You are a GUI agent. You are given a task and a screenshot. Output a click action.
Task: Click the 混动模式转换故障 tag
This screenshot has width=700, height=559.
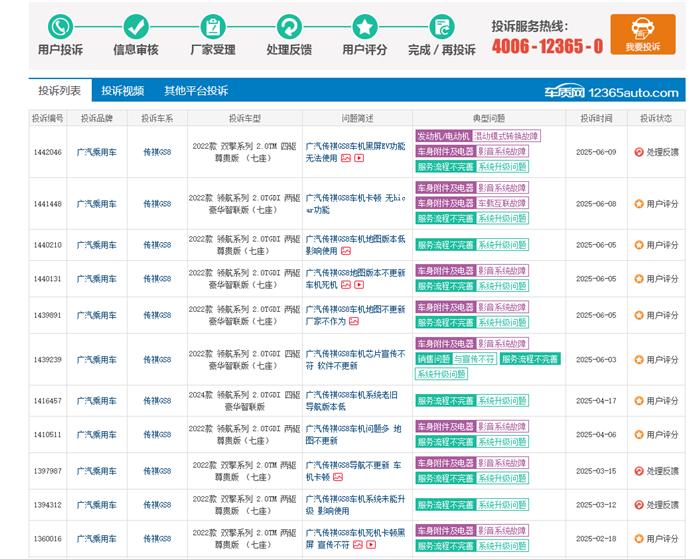(x=506, y=136)
